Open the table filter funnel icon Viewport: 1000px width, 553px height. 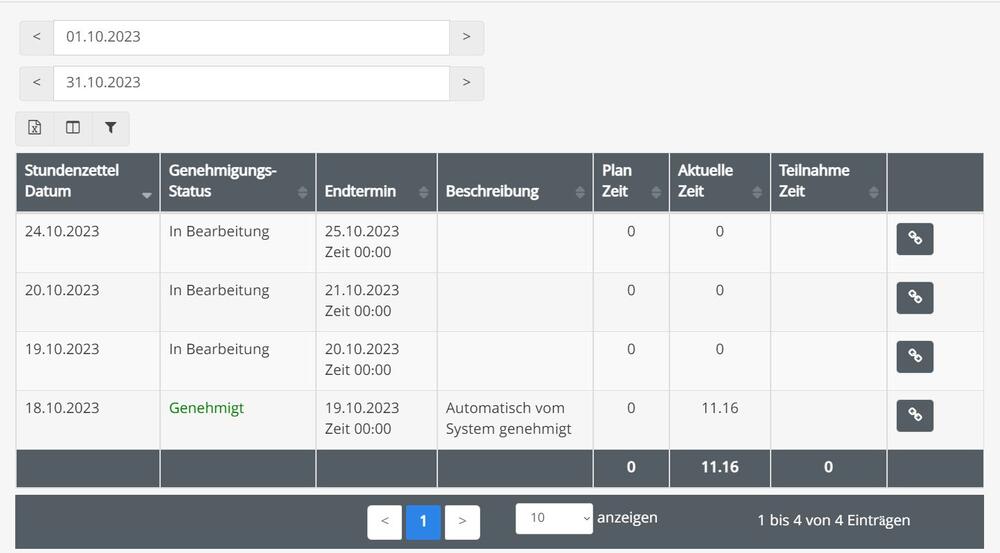tap(110, 128)
